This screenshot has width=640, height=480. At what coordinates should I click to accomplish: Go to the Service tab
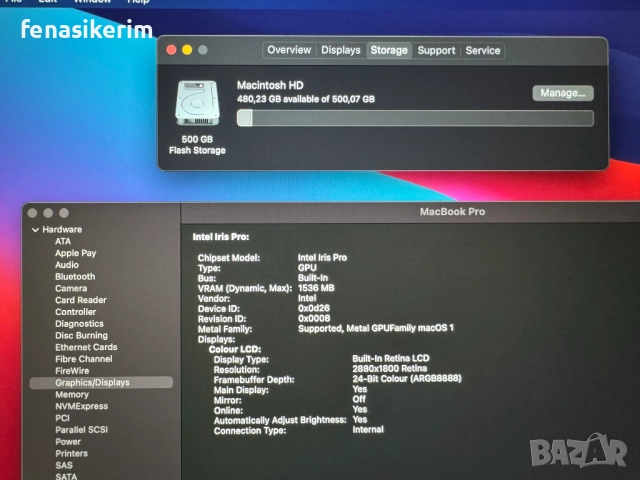pyautogui.click(x=482, y=50)
